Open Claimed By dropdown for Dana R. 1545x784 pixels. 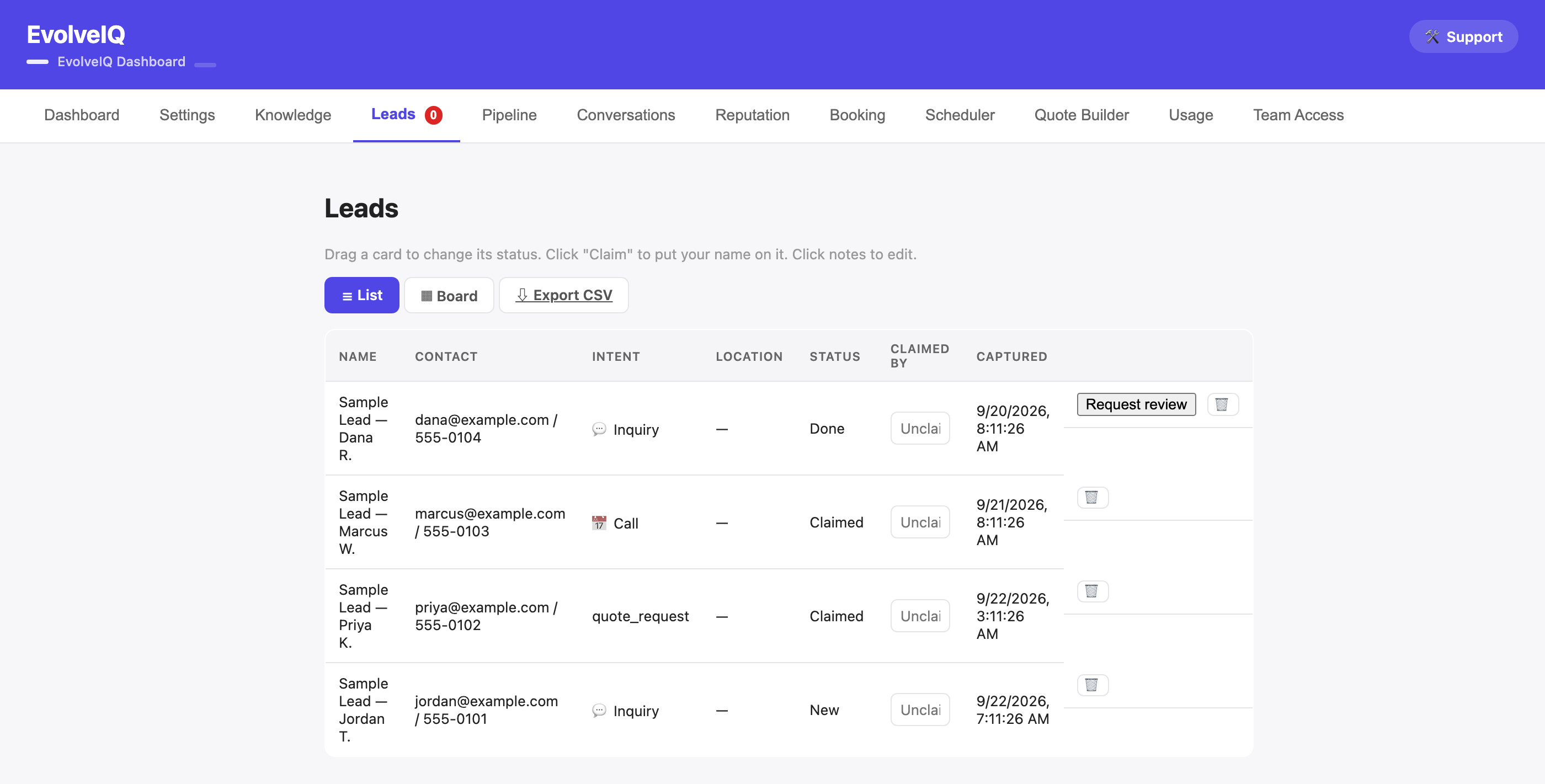click(x=920, y=428)
